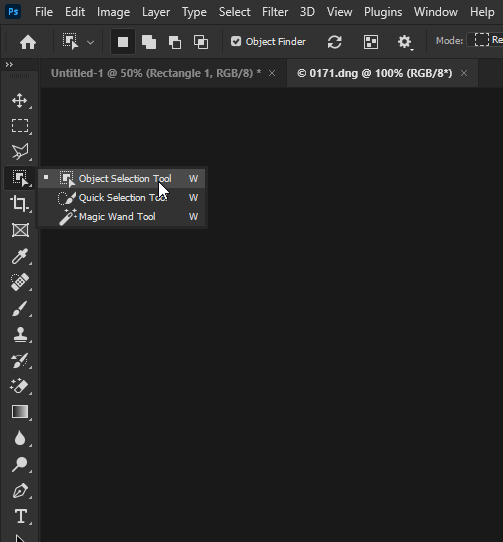Screen dimensions: 503x542
Task: Open the Filter menu
Action: (275, 12)
